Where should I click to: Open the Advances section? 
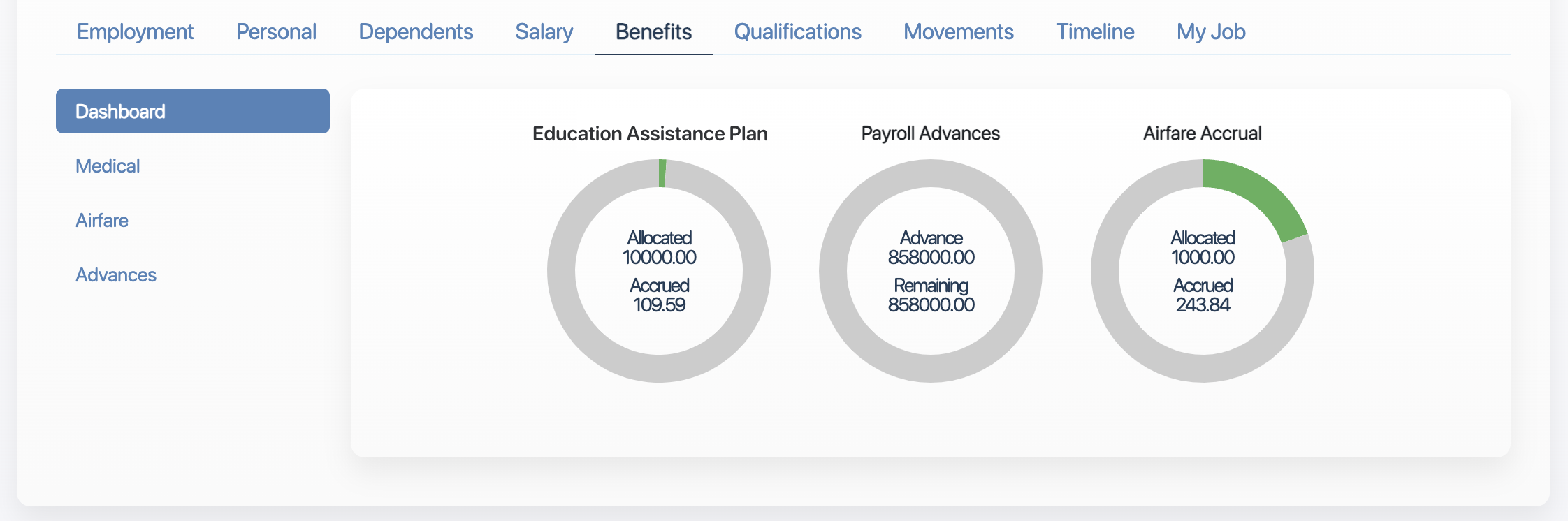click(116, 274)
